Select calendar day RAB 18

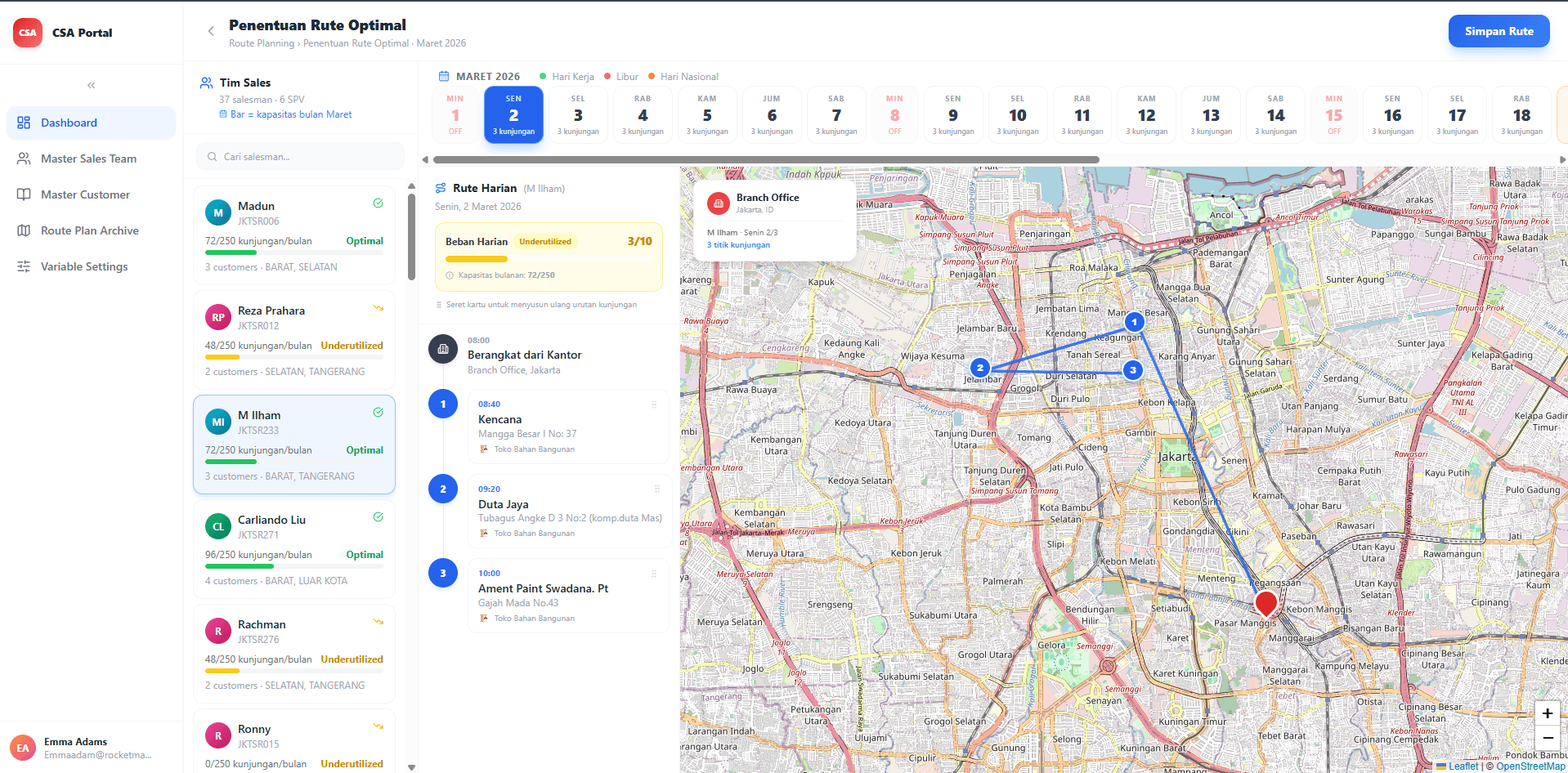tap(1521, 114)
